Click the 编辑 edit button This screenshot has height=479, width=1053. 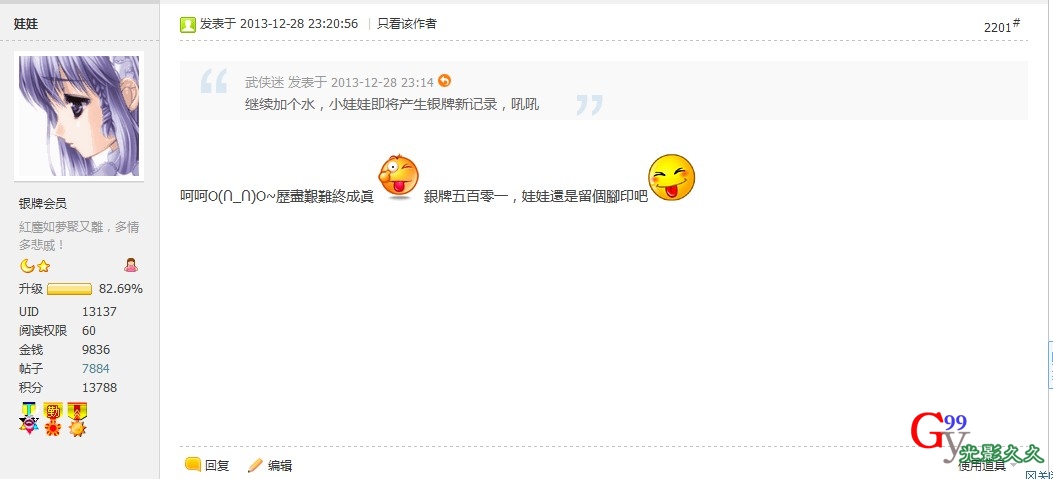(x=270, y=465)
